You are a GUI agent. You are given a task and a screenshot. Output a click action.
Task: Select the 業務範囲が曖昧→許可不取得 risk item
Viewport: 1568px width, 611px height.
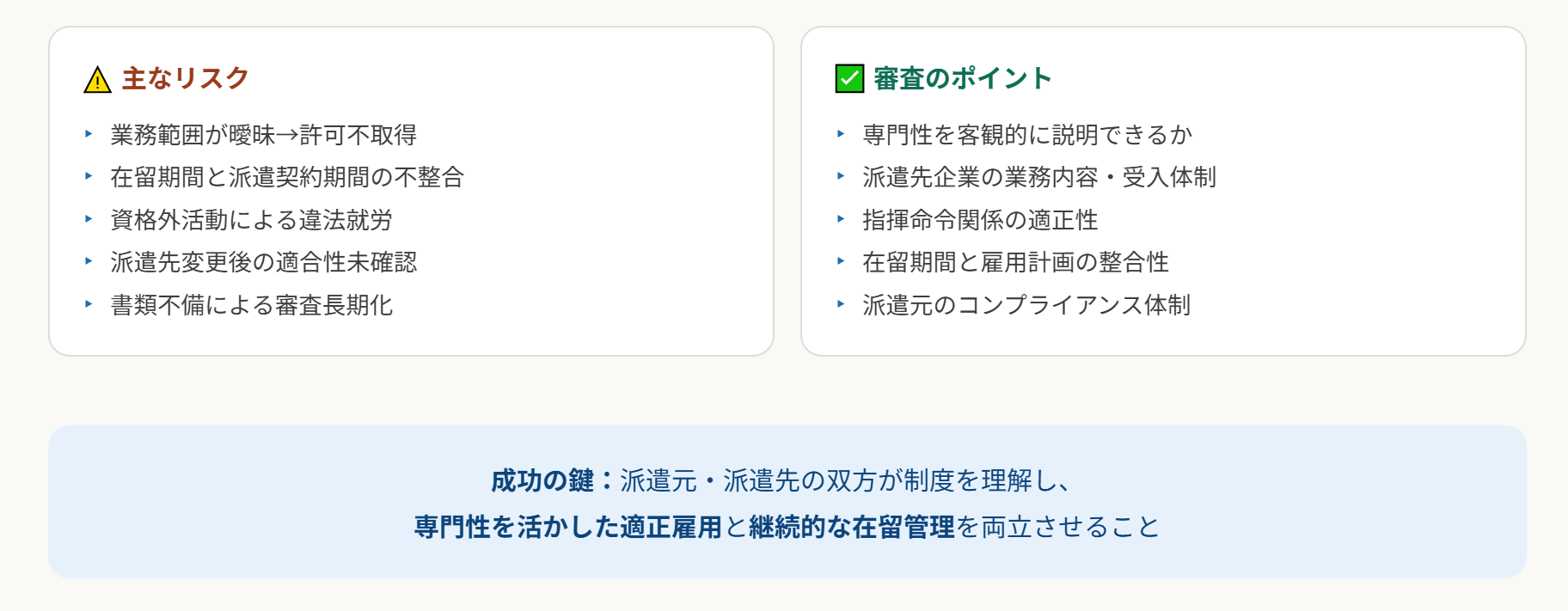263,135
